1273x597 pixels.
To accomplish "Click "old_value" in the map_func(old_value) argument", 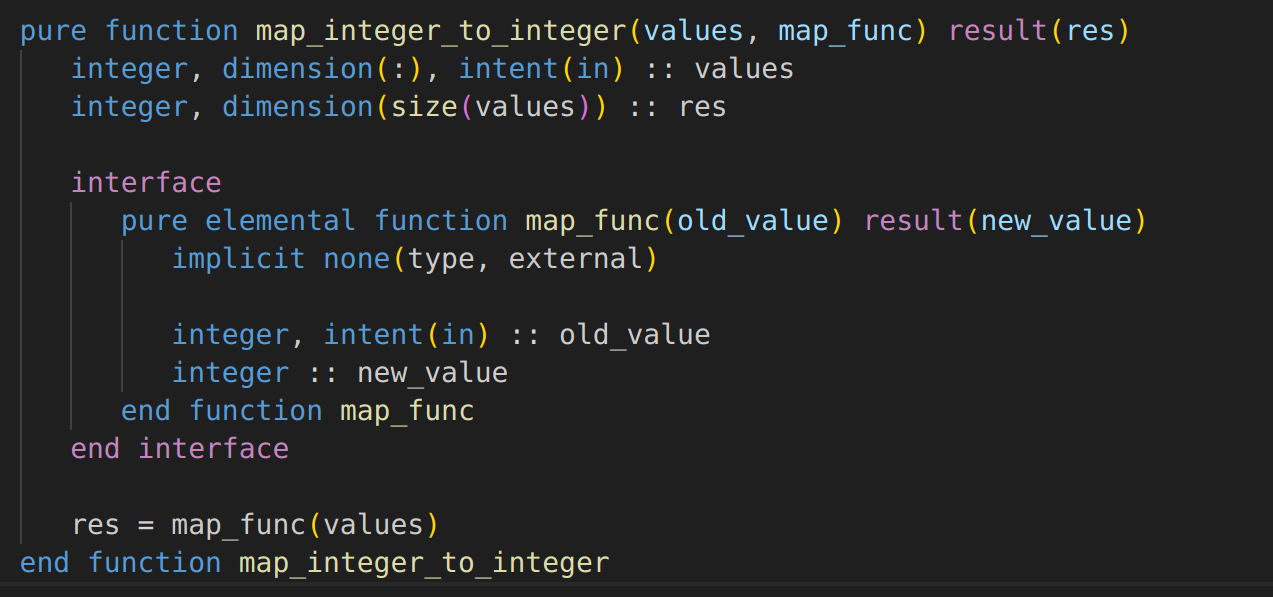I will tap(753, 221).
